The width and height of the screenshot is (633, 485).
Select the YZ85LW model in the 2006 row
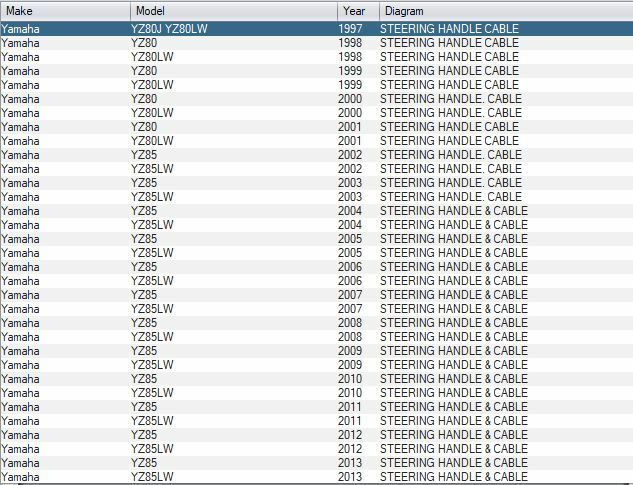point(152,281)
